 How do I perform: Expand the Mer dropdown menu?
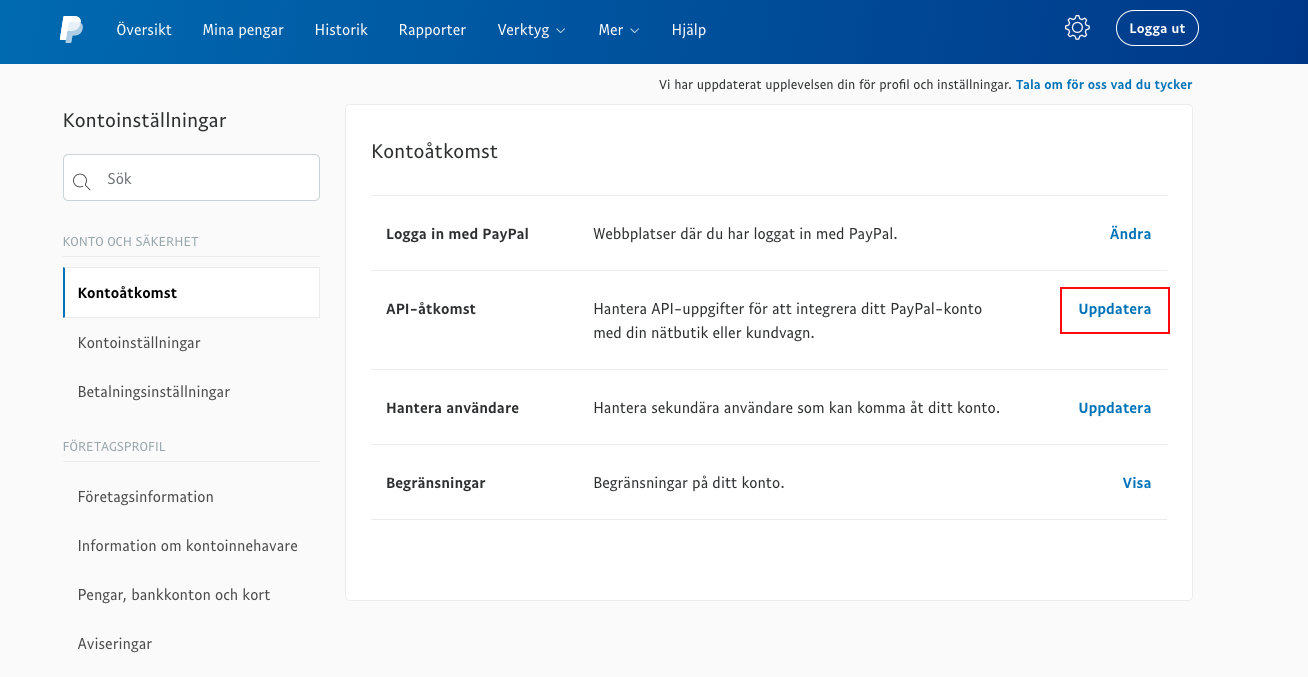(x=619, y=30)
